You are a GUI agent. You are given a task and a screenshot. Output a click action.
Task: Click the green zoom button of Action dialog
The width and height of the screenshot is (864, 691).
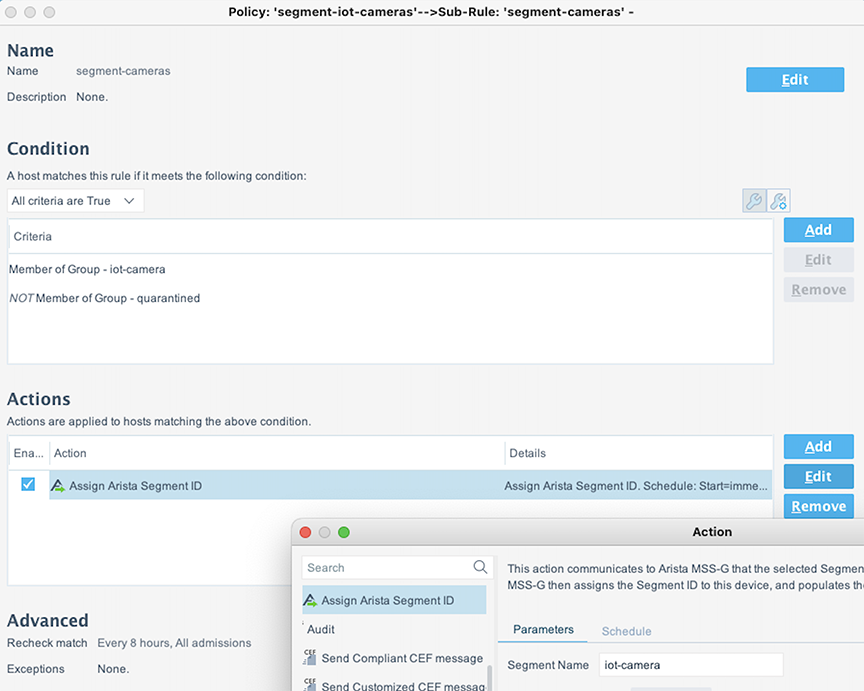coord(344,532)
